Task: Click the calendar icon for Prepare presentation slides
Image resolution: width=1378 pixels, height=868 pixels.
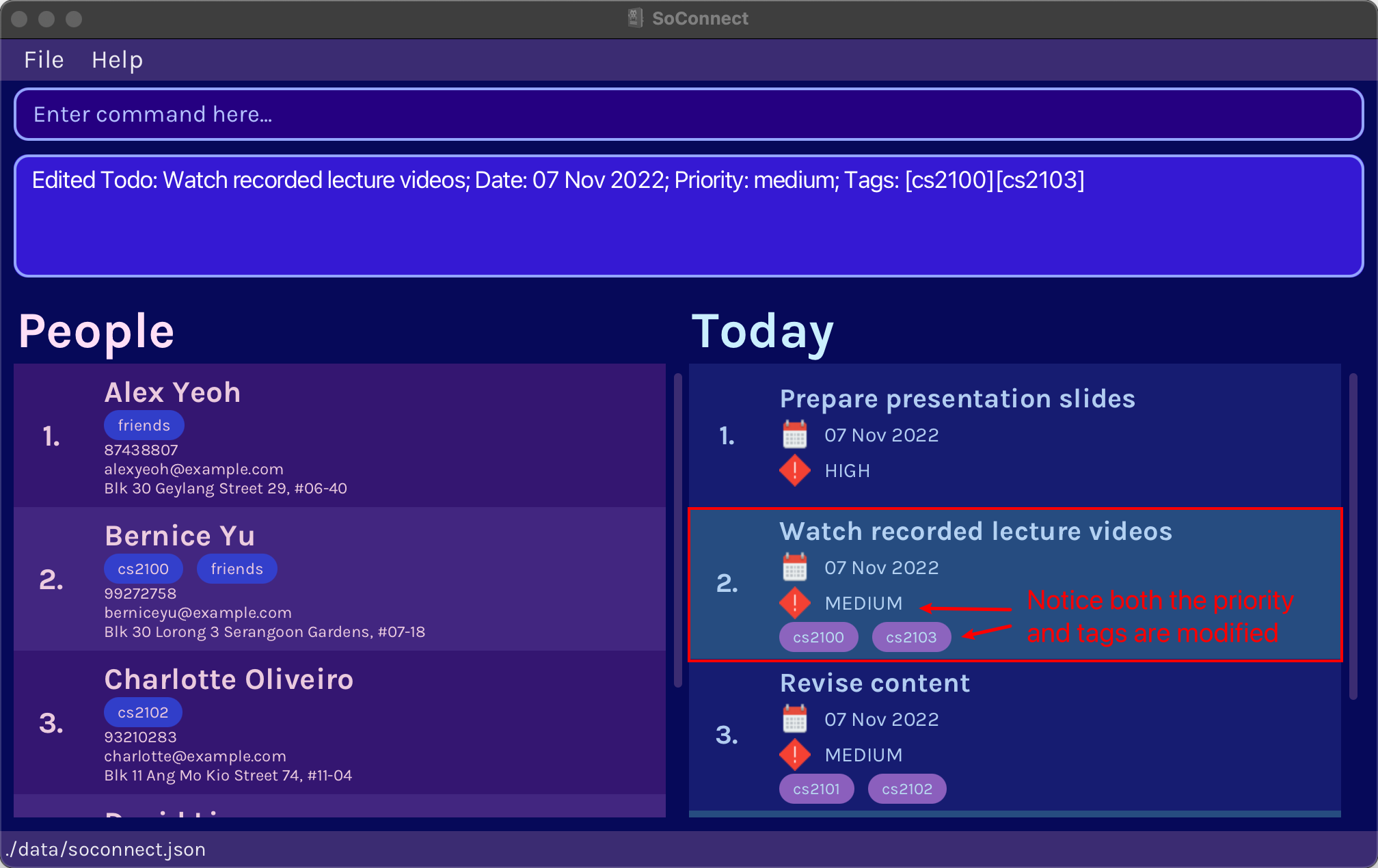Action: click(794, 435)
